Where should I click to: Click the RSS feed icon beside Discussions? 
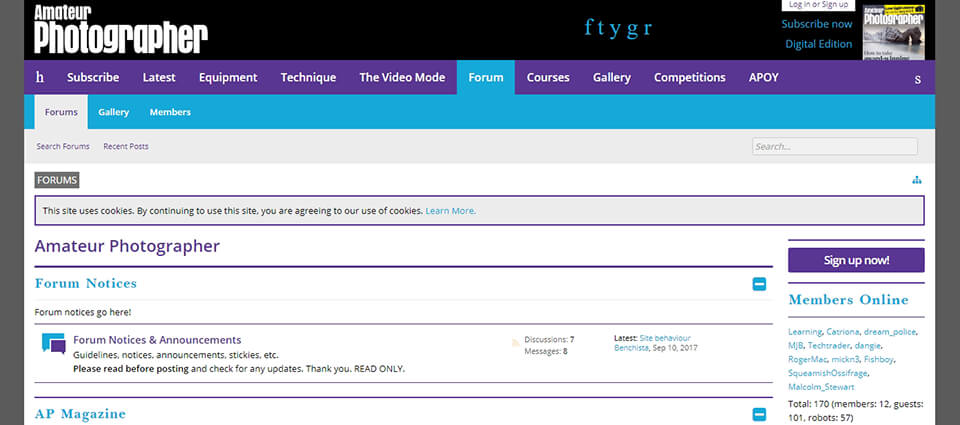point(516,342)
